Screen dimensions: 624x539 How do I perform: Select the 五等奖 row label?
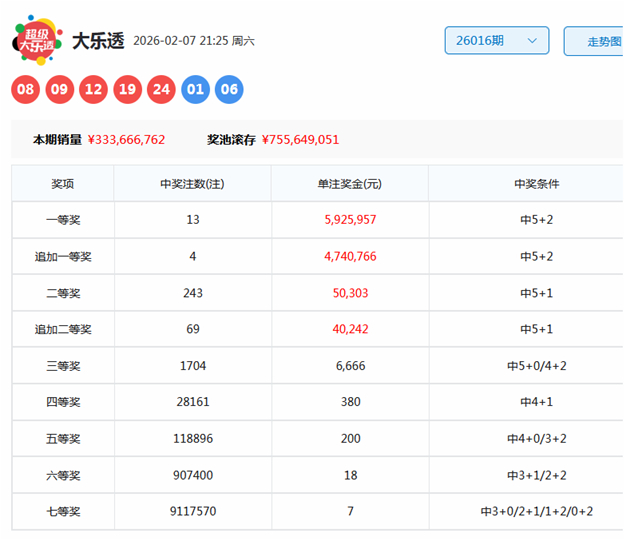[63, 439]
